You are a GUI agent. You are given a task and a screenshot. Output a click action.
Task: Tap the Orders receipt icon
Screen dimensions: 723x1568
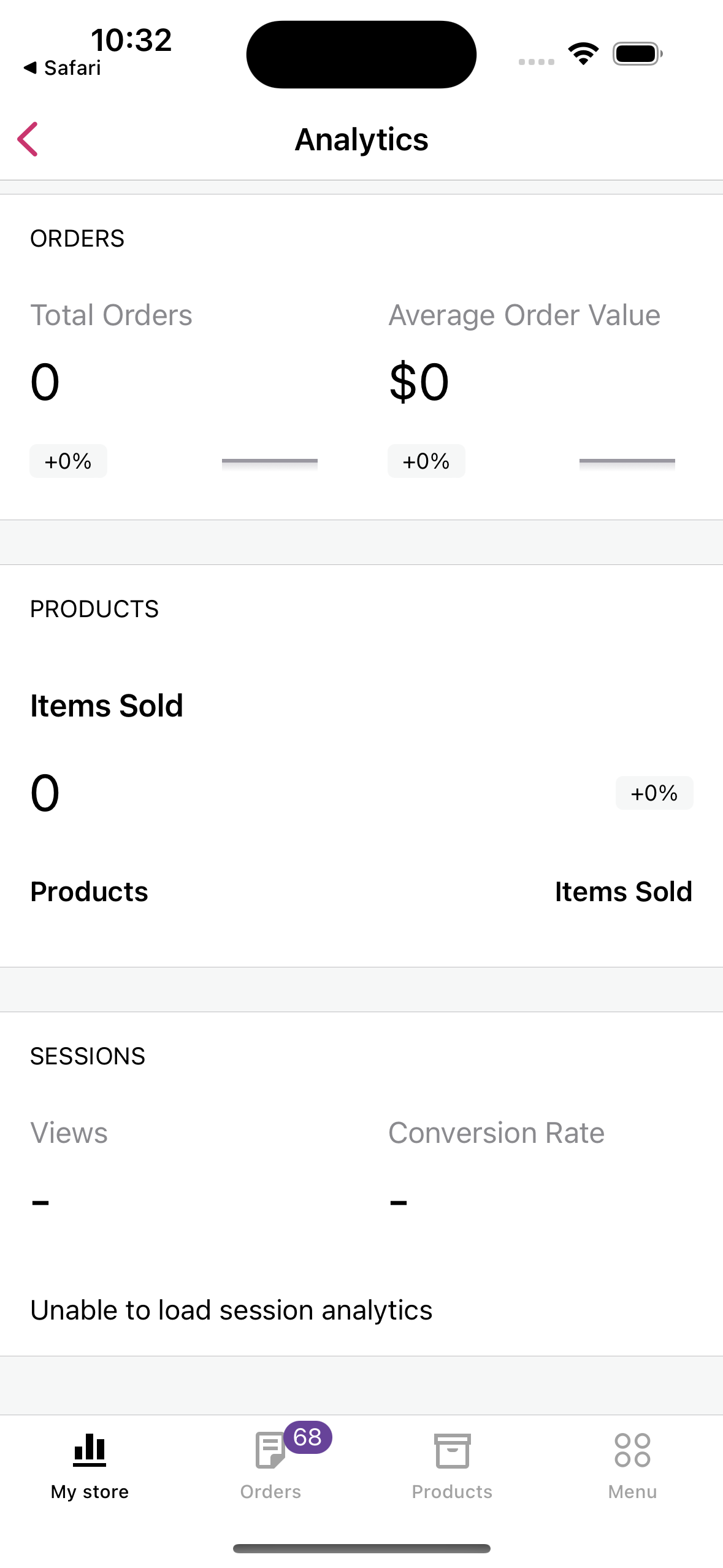pos(269,1451)
